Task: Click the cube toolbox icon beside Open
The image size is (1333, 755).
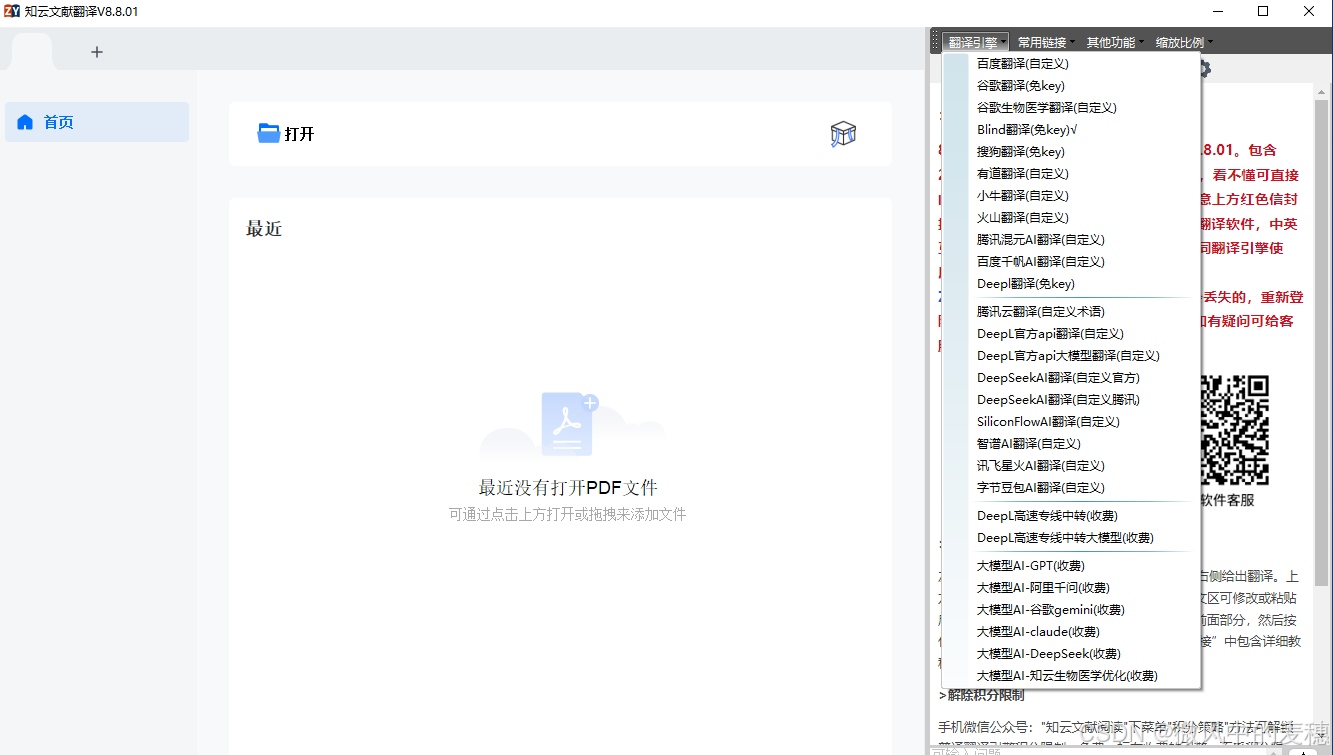Action: [x=843, y=134]
